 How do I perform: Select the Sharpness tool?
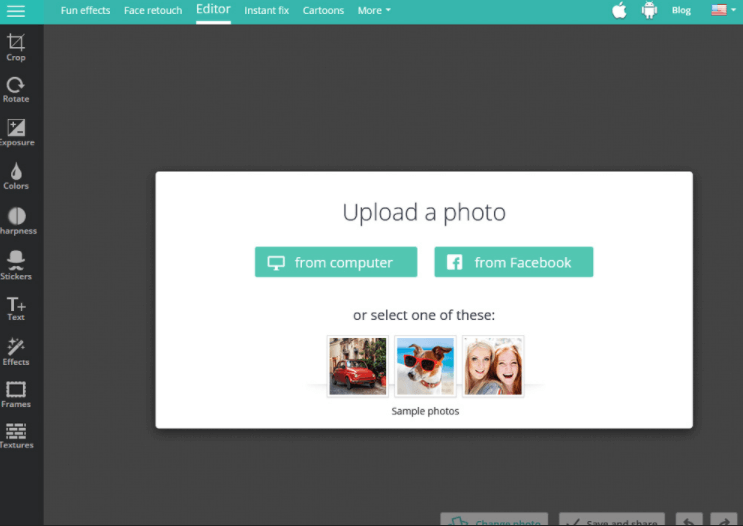click(x=18, y=221)
